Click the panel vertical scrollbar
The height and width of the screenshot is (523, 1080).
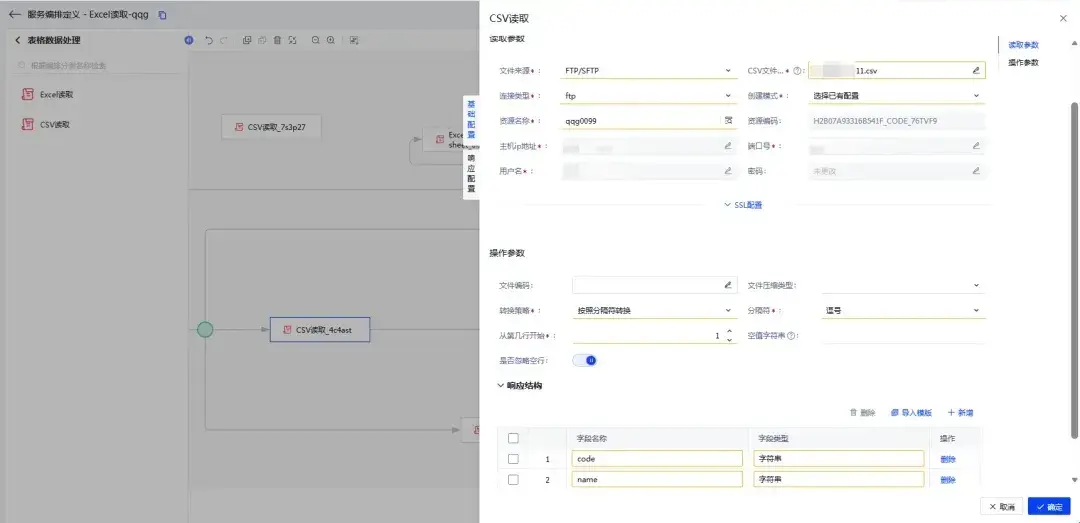[x=1074, y=270]
